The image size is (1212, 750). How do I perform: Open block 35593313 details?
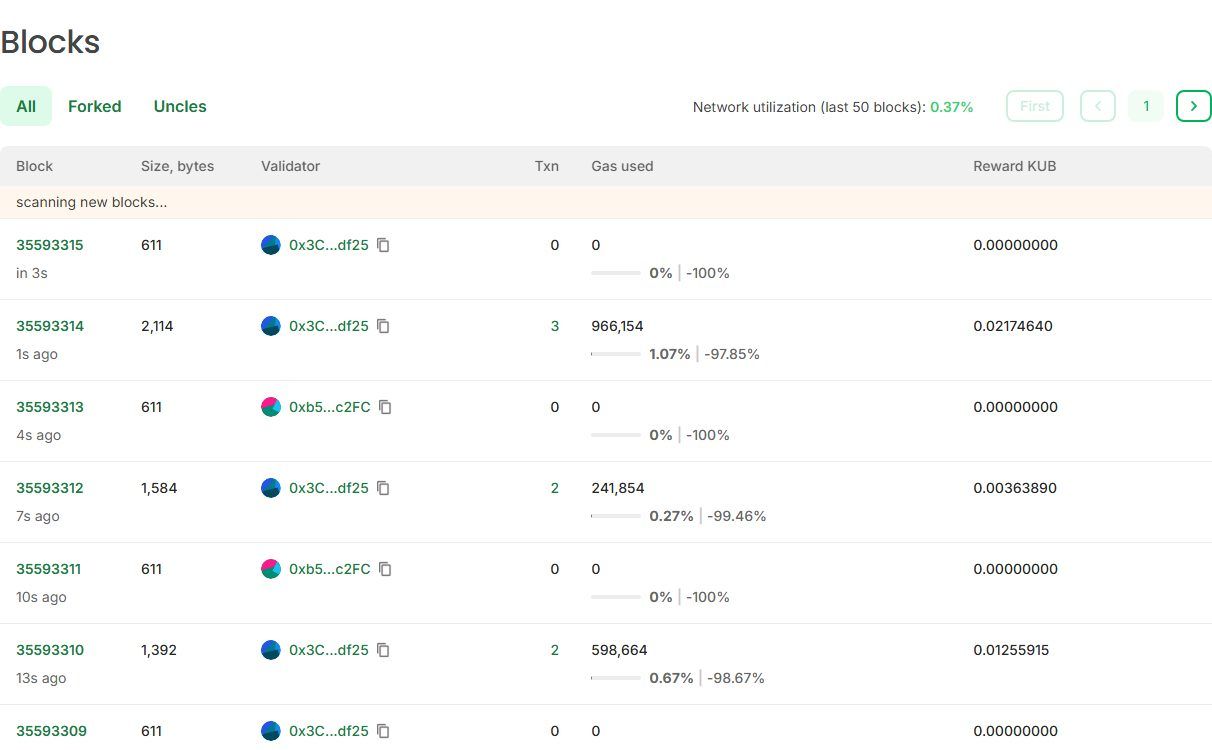click(x=50, y=407)
